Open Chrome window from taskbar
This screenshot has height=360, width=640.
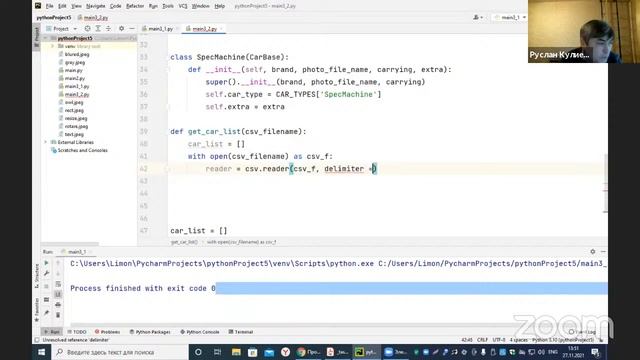(x=309, y=352)
